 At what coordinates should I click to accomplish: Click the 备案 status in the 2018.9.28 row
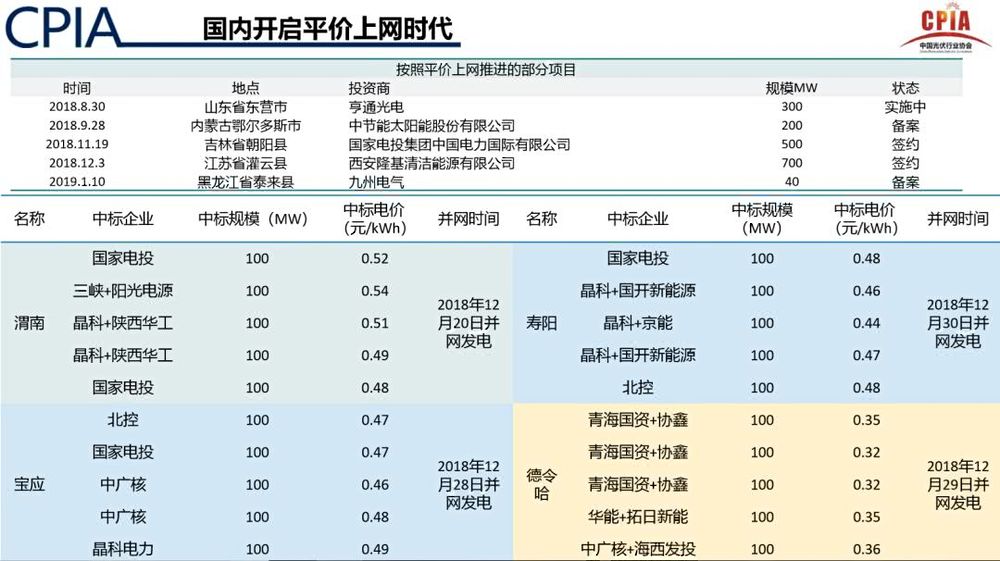(x=905, y=126)
